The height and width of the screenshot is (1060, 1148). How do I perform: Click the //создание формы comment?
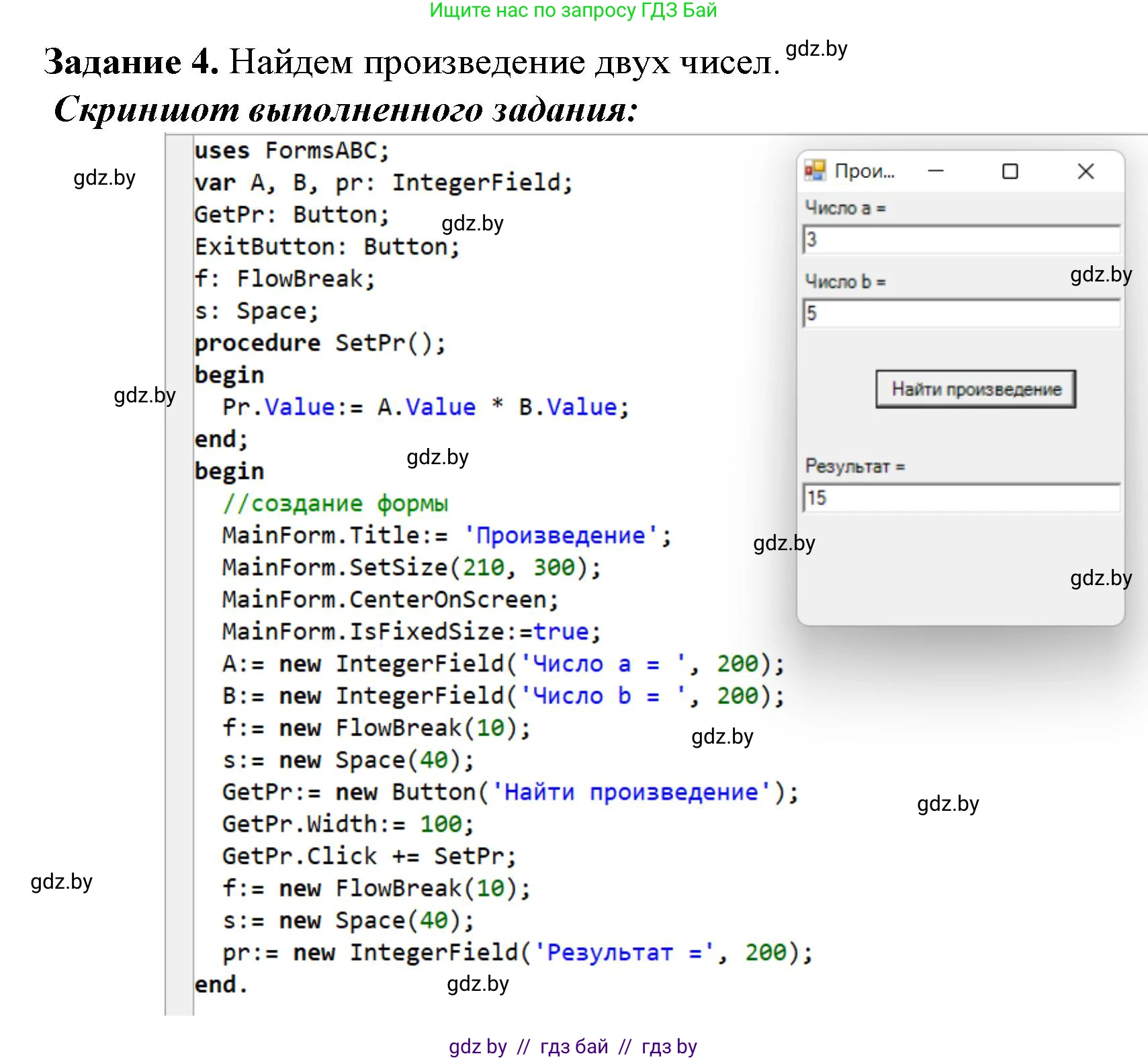click(335, 504)
